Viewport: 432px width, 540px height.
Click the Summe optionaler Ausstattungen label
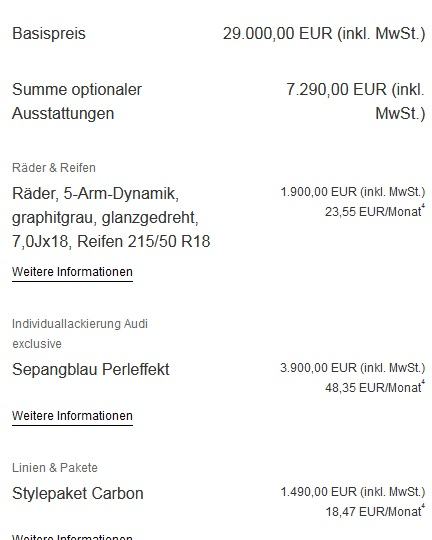(x=77, y=101)
